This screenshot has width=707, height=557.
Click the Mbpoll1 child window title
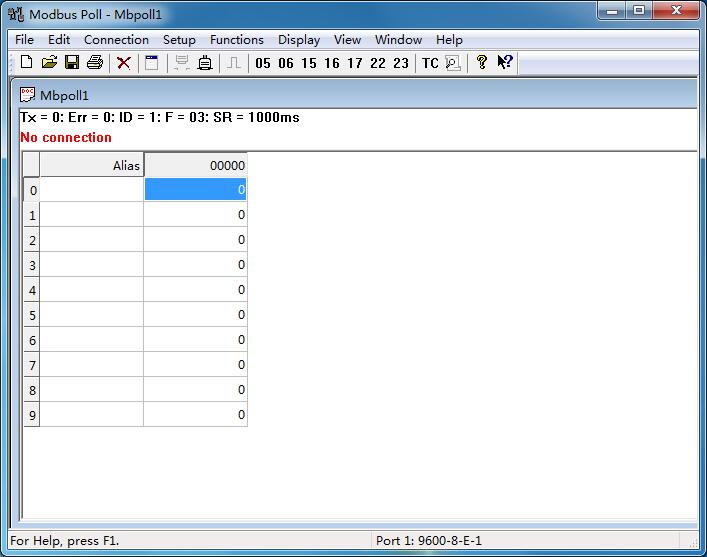click(x=64, y=96)
